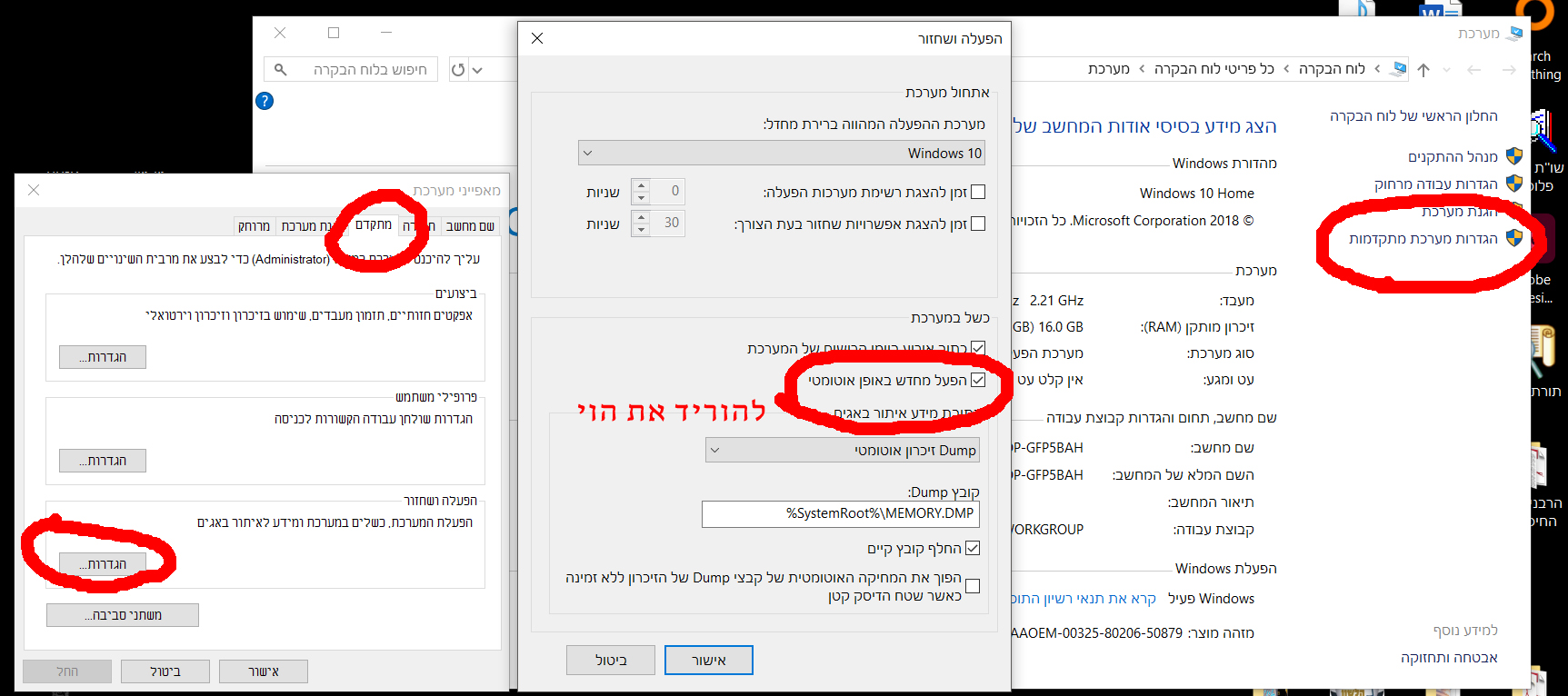Click כל פריטי לוח הבקרה breadcrumb
The height and width of the screenshot is (696, 1568).
tap(1213, 69)
